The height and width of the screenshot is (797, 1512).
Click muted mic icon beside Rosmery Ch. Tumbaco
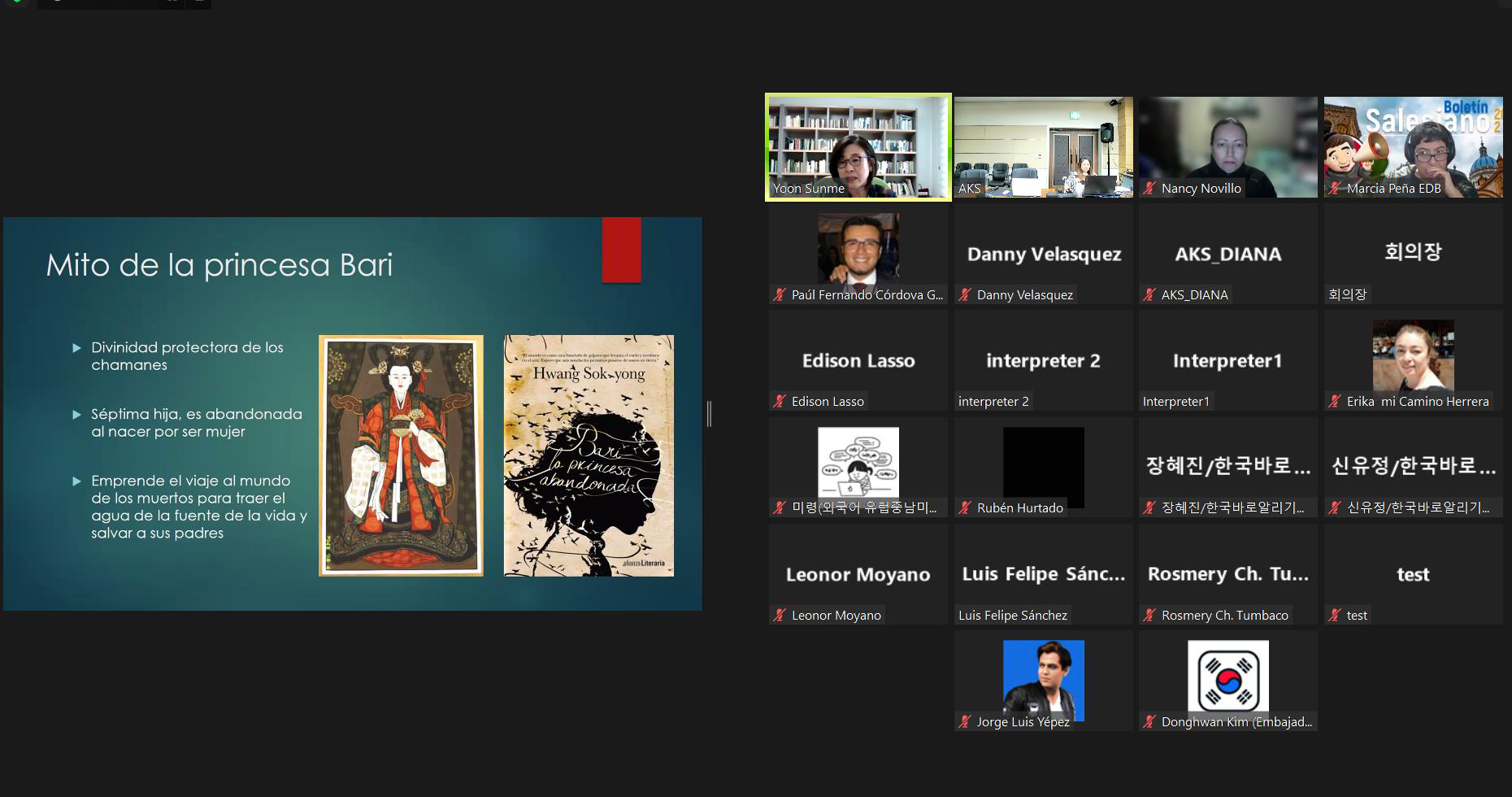coord(1149,616)
